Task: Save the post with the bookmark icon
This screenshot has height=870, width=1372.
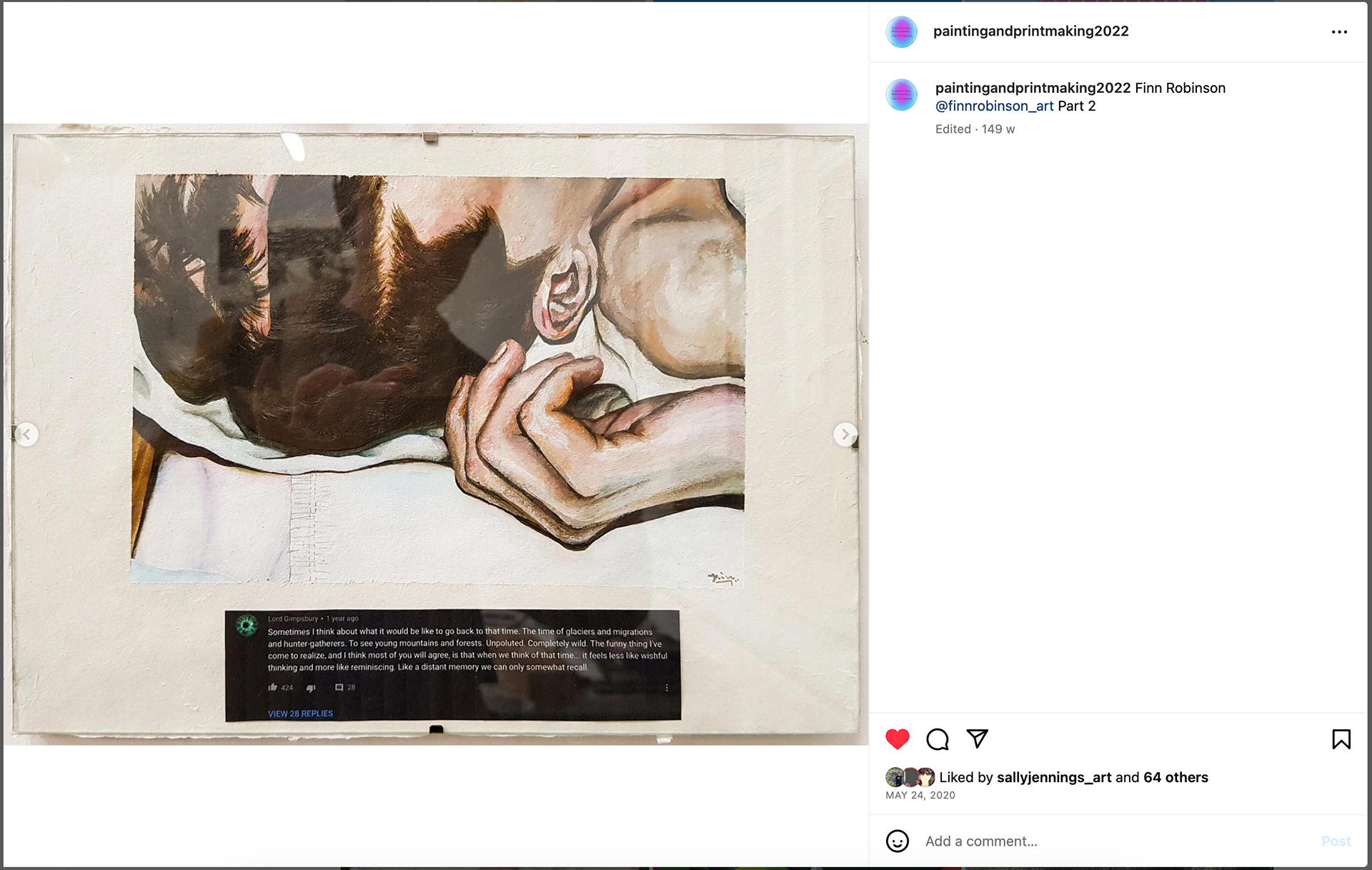Action: coord(1341,739)
